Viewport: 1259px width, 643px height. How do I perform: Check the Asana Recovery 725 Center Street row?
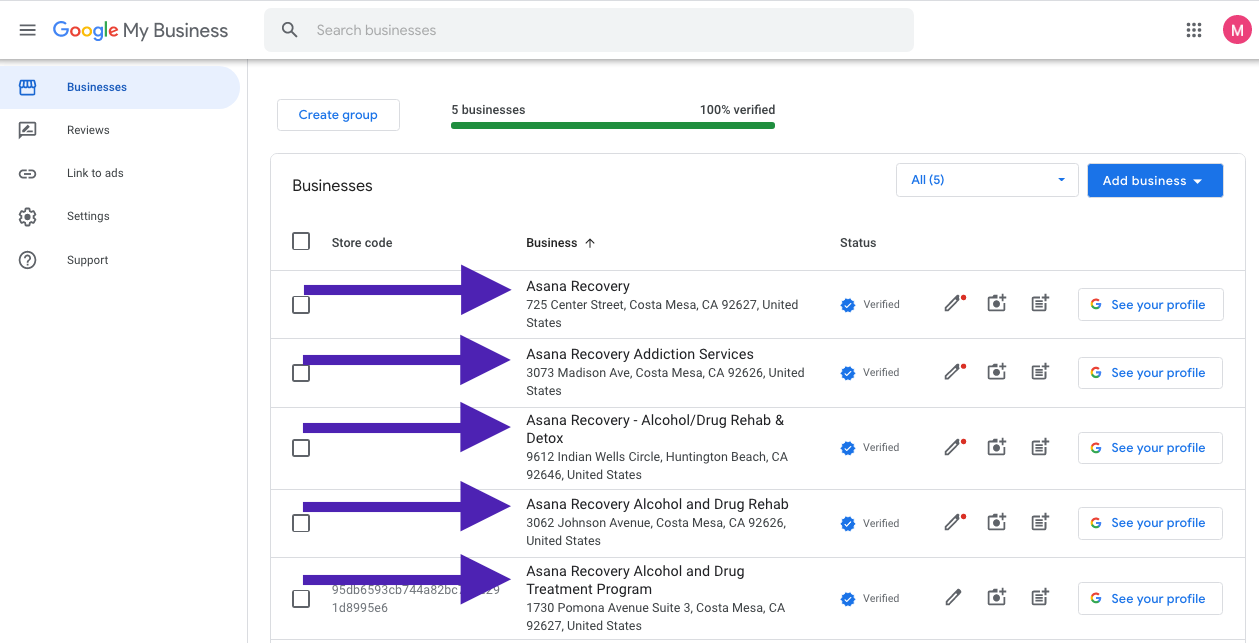click(301, 305)
